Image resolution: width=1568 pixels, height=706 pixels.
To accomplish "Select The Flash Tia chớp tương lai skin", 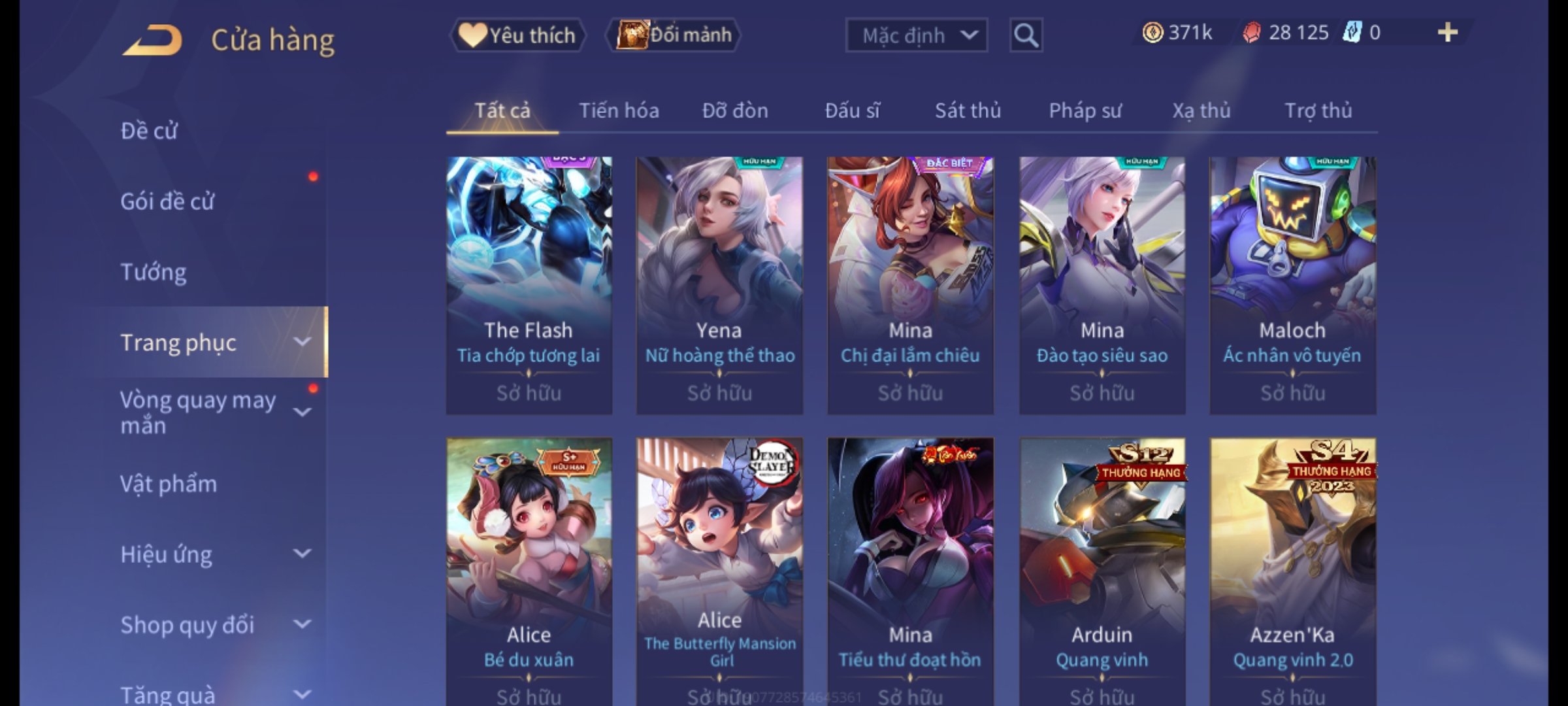I will pyautogui.click(x=529, y=285).
